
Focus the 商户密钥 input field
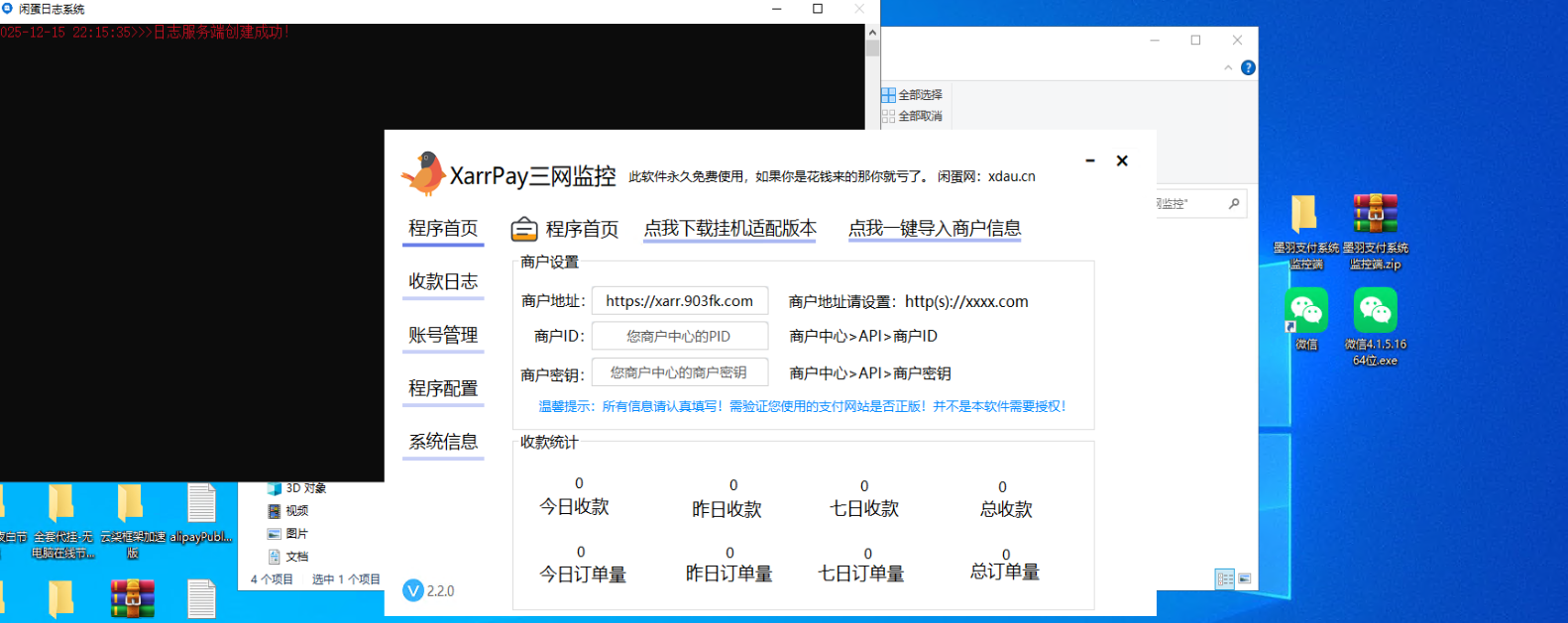680,372
